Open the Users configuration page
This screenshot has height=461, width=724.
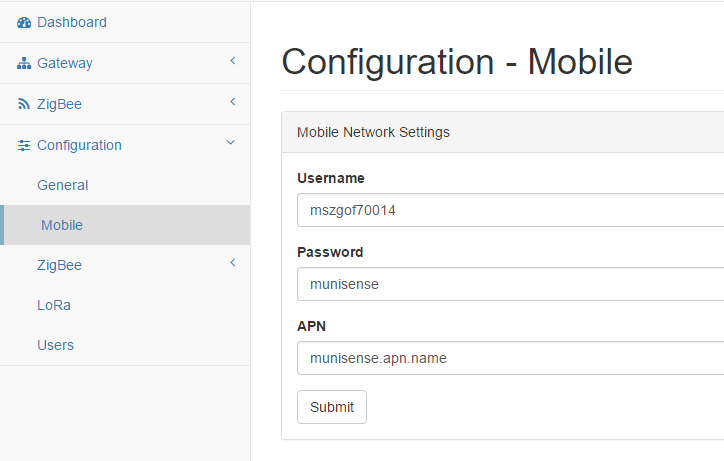(56, 345)
